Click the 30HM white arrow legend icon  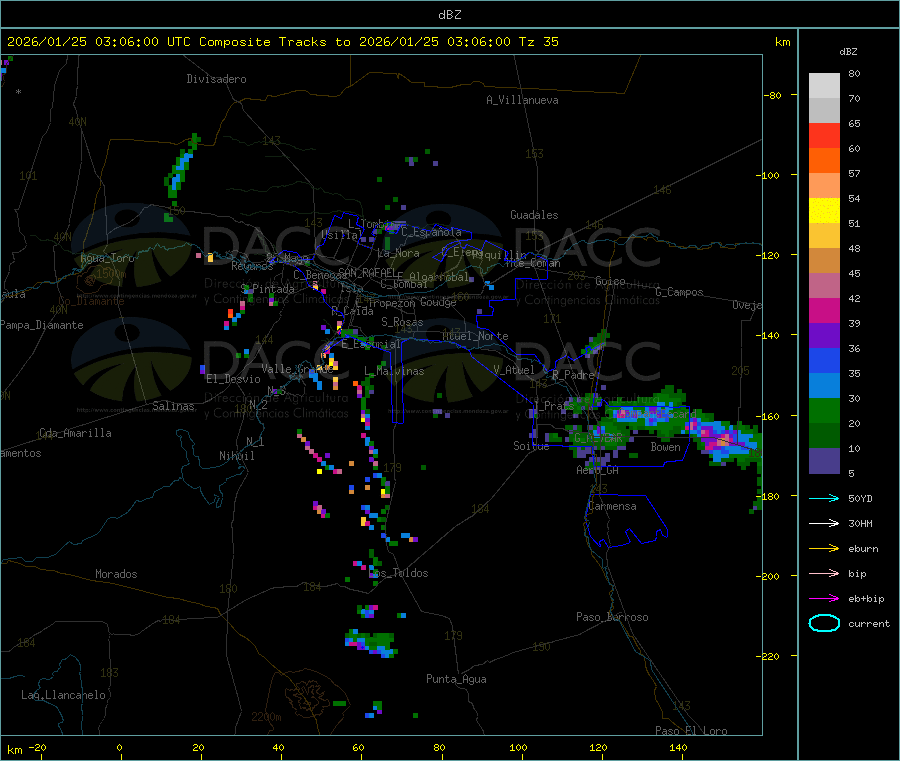click(824, 523)
